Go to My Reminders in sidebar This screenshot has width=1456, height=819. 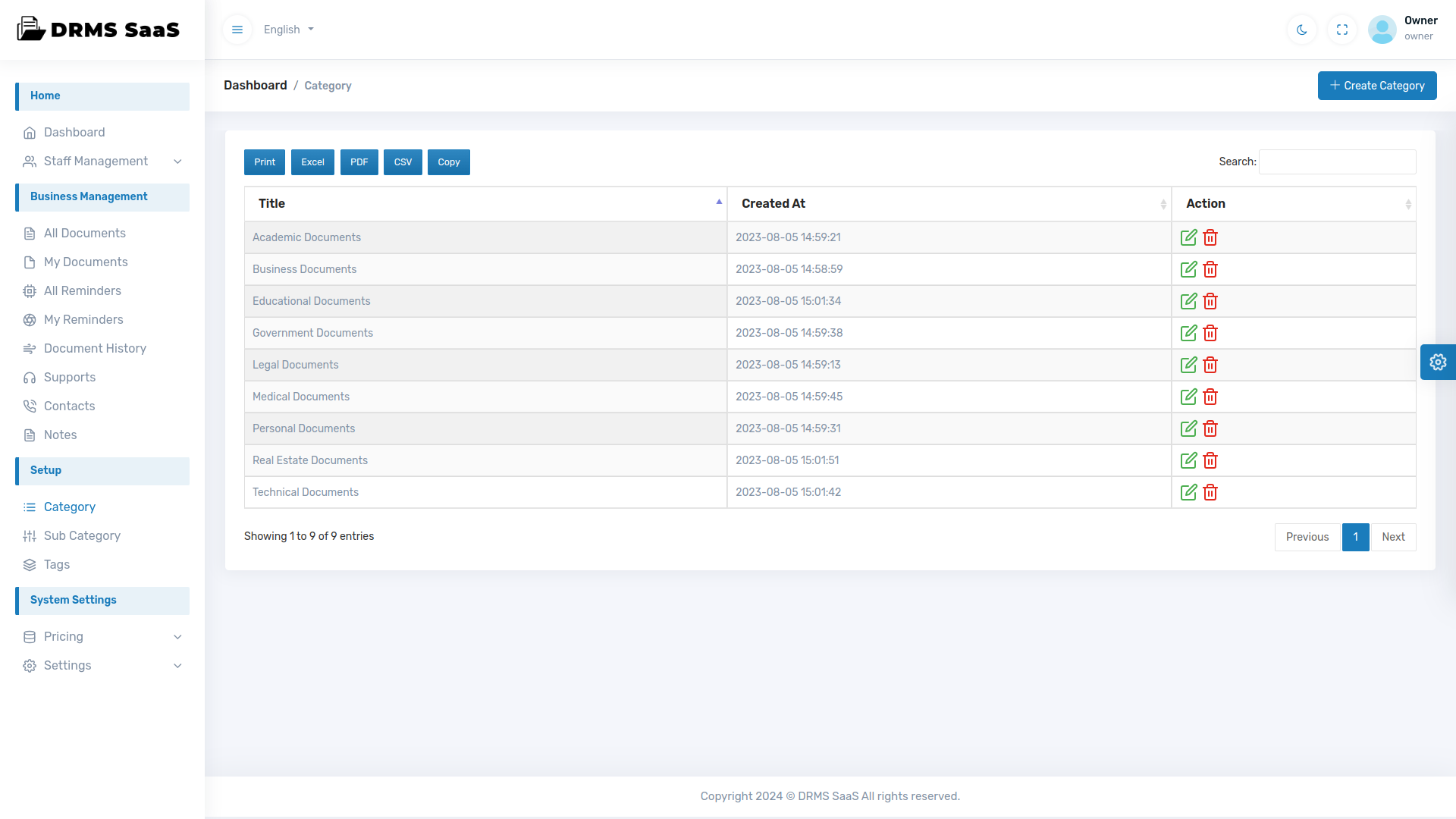[x=83, y=320]
